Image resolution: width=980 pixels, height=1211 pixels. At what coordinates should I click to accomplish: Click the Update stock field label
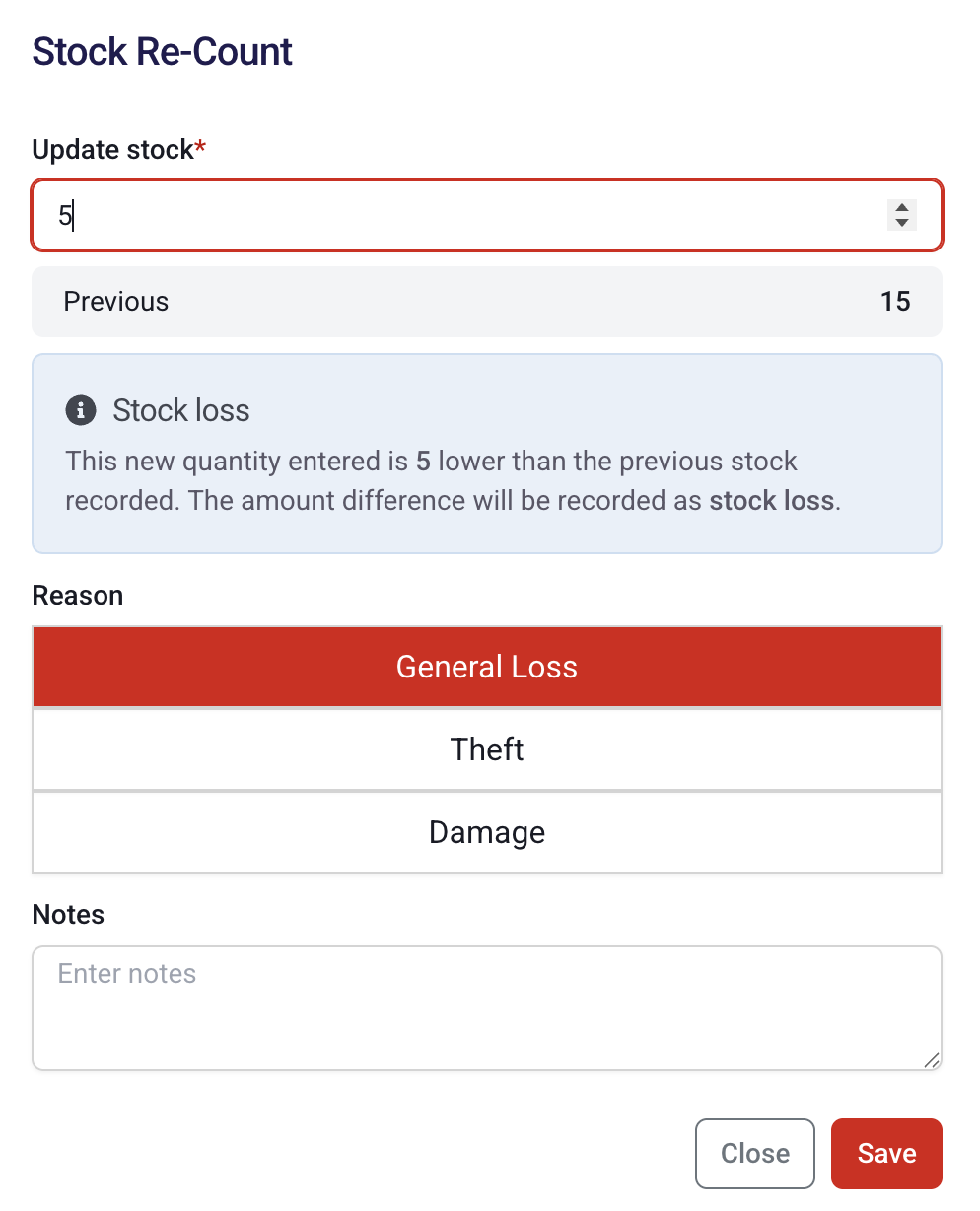(x=112, y=150)
